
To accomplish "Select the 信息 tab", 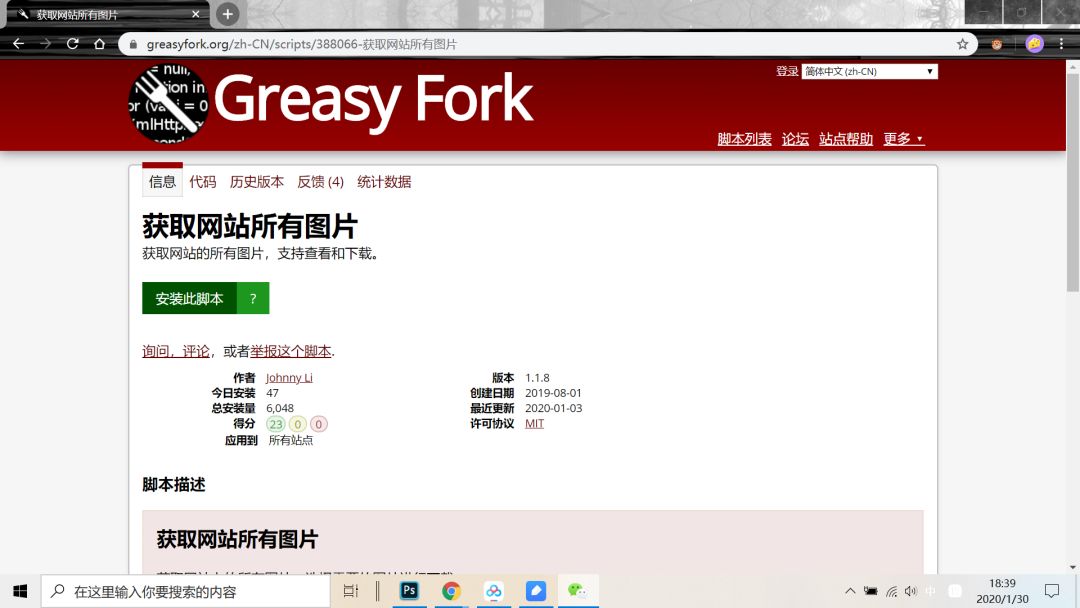I will (163, 182).
